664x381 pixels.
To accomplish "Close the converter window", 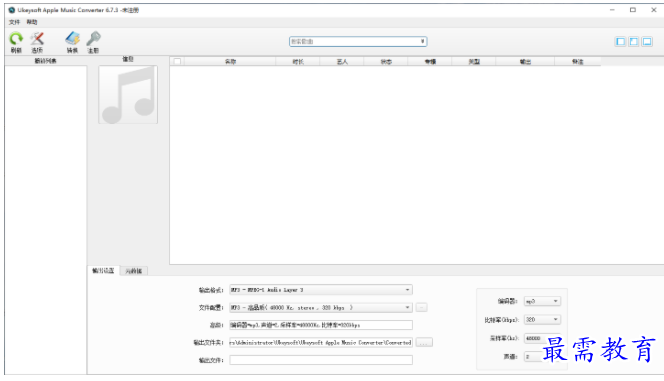I will pos(653,10).
